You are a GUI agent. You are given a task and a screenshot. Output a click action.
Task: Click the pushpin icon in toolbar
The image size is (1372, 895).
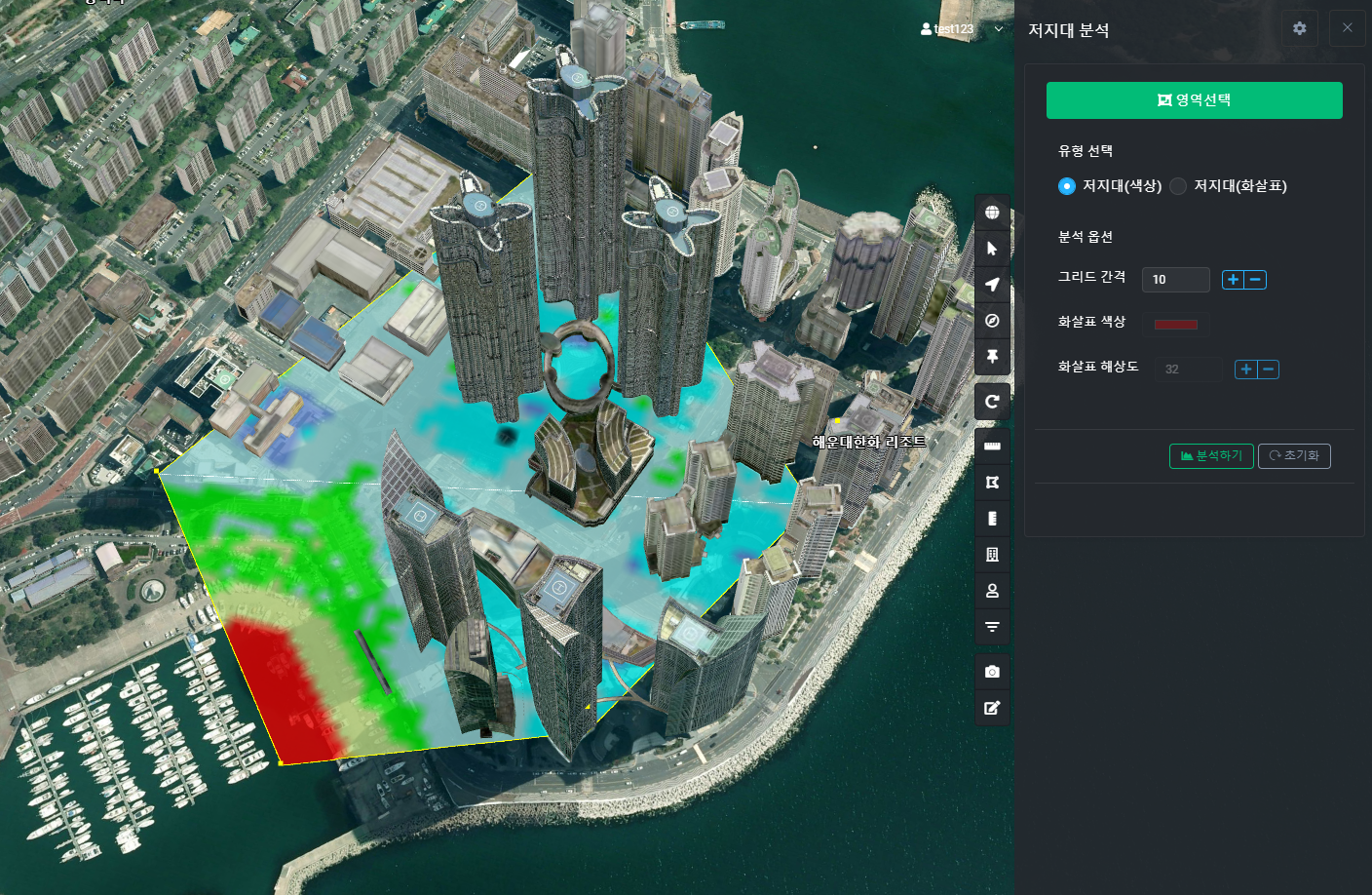click(x=992, y=357)
